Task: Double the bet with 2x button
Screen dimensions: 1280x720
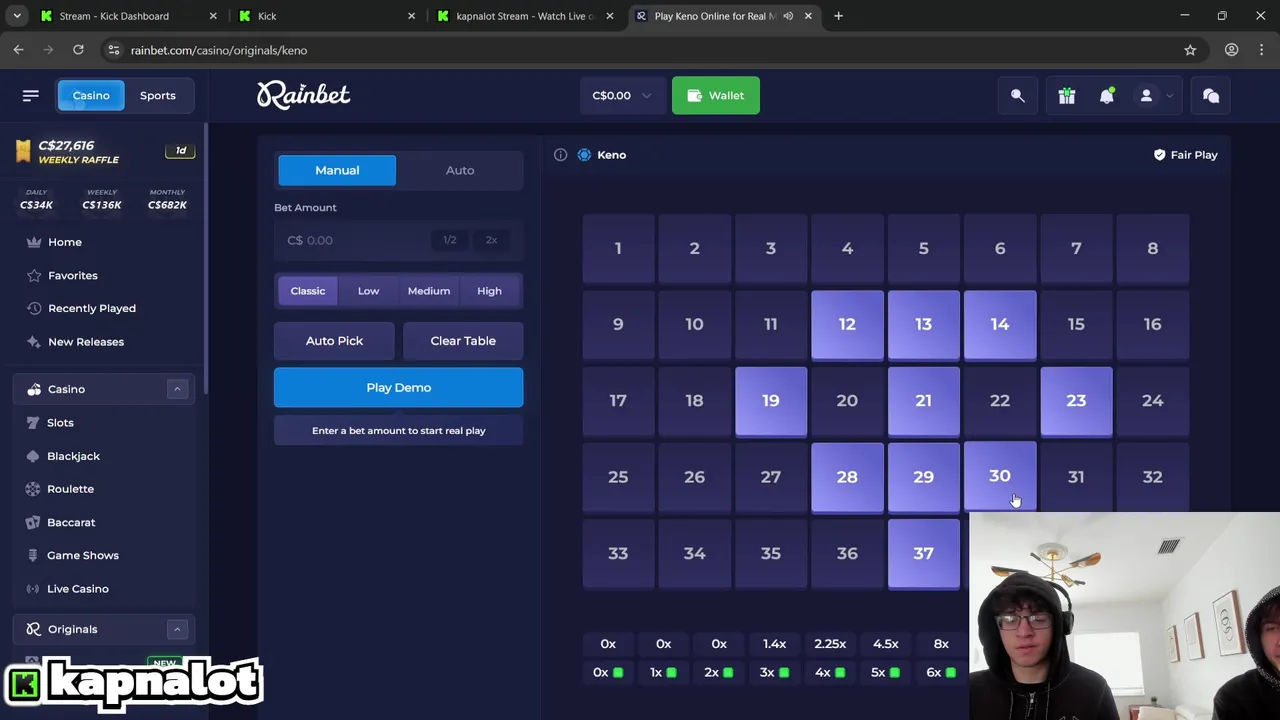Action: click(x=491, y=240)
